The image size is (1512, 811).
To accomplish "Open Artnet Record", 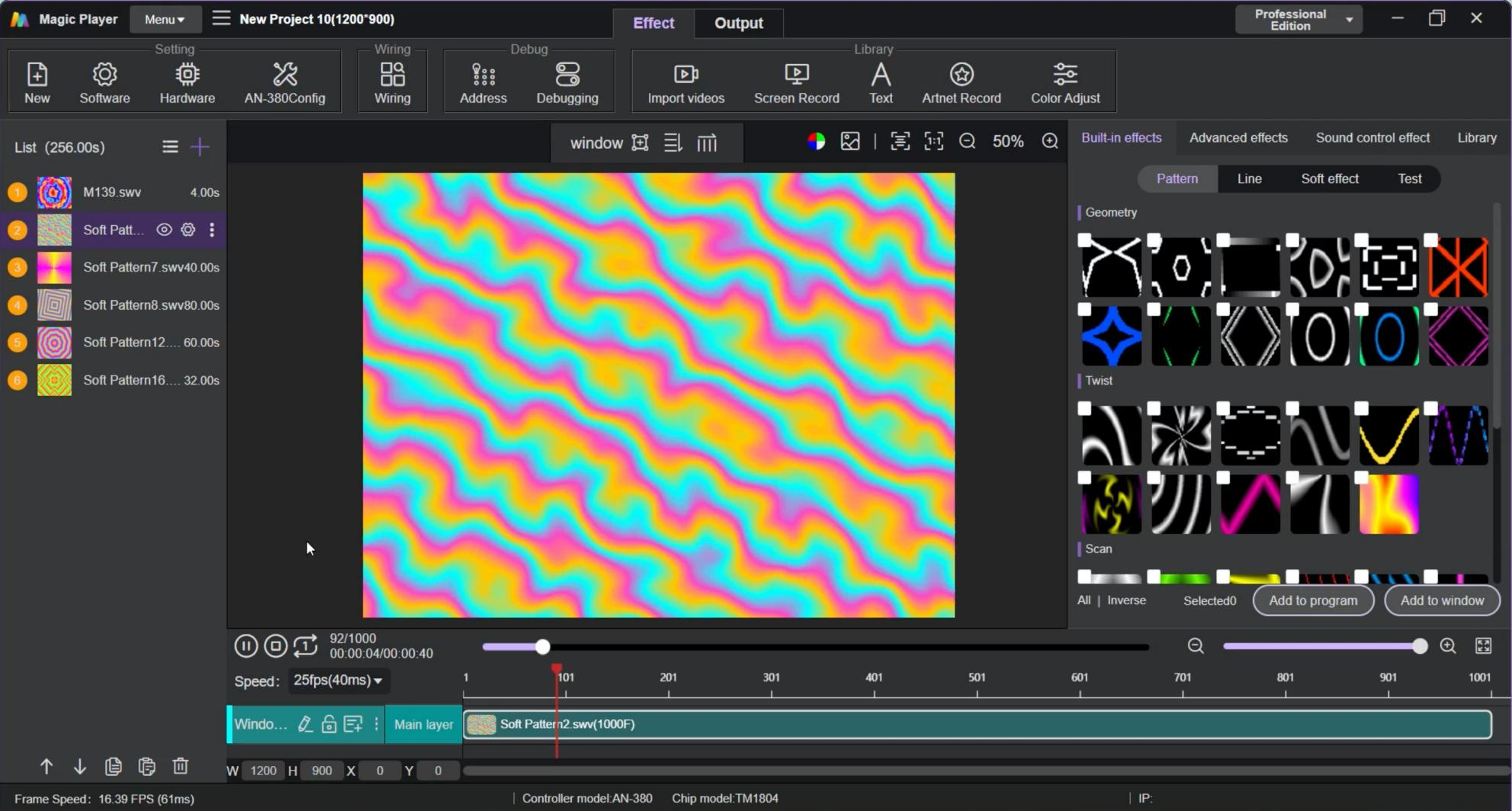I will (961, 82).
